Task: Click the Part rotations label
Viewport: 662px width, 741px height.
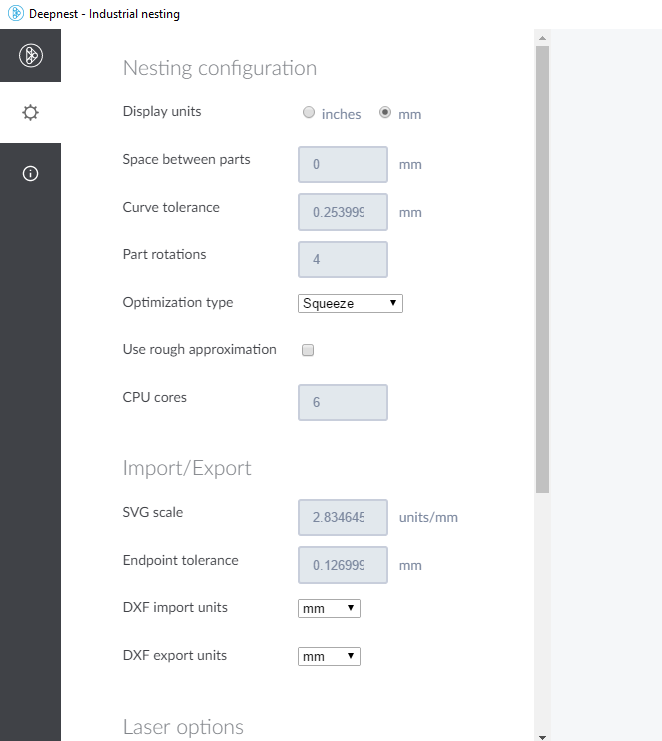Action: tap(164, 254)
